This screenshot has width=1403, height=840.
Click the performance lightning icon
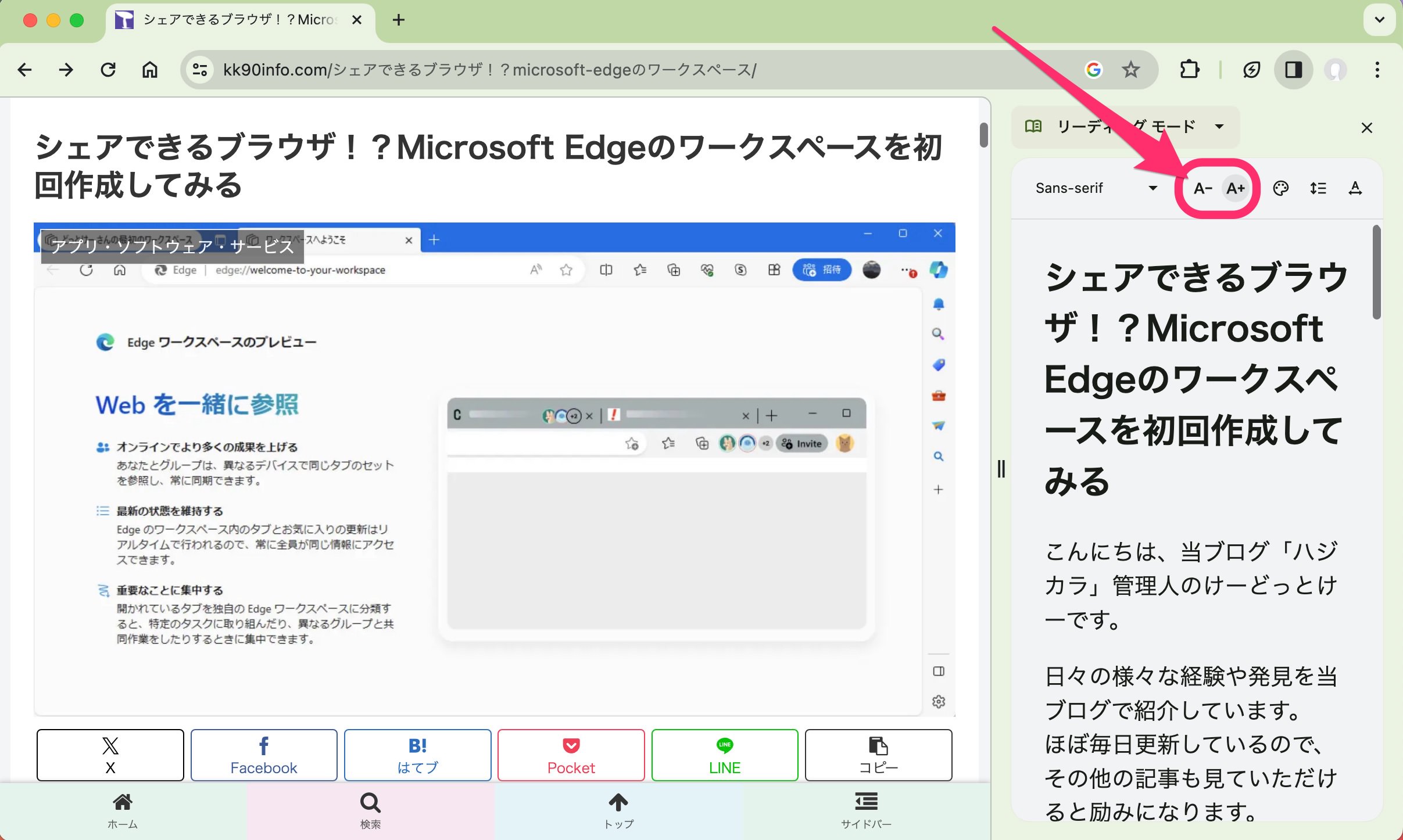1251,70
